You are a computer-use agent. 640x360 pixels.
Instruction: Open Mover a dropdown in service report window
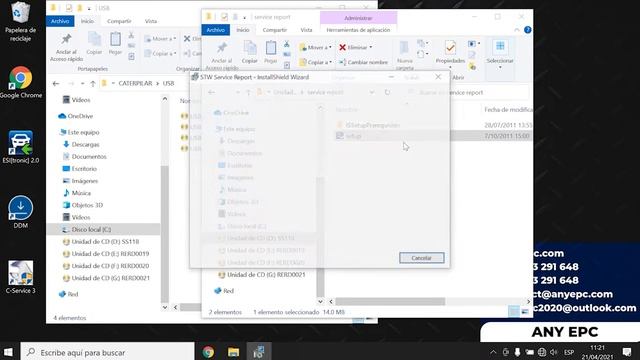pos(316,47)
